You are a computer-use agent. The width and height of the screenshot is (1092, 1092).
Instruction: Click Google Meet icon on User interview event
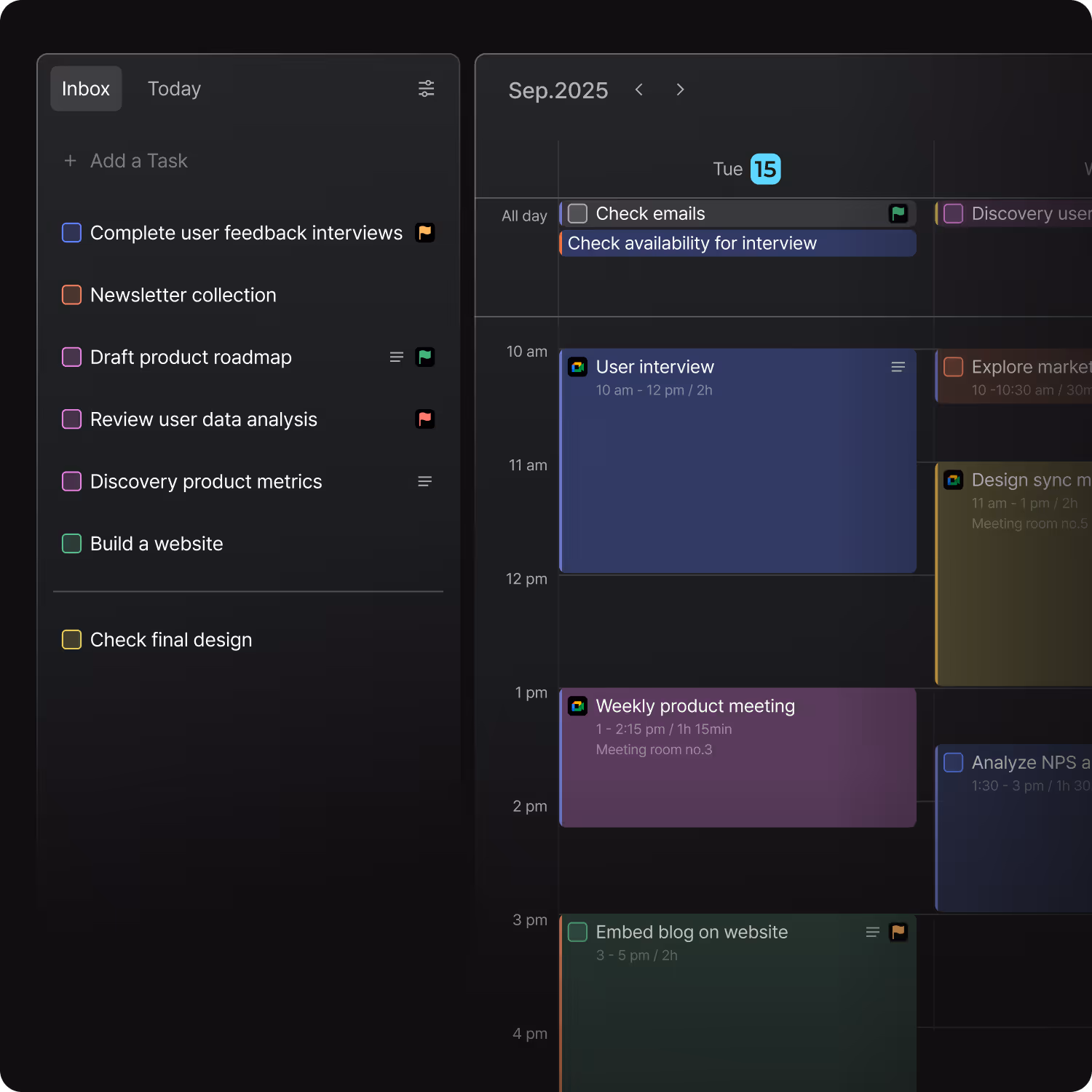coord(578,367)
